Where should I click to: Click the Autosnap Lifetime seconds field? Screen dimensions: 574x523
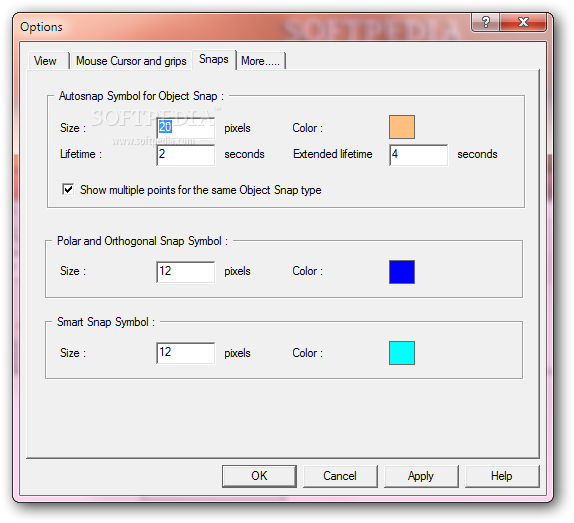[x=186, y=154]
